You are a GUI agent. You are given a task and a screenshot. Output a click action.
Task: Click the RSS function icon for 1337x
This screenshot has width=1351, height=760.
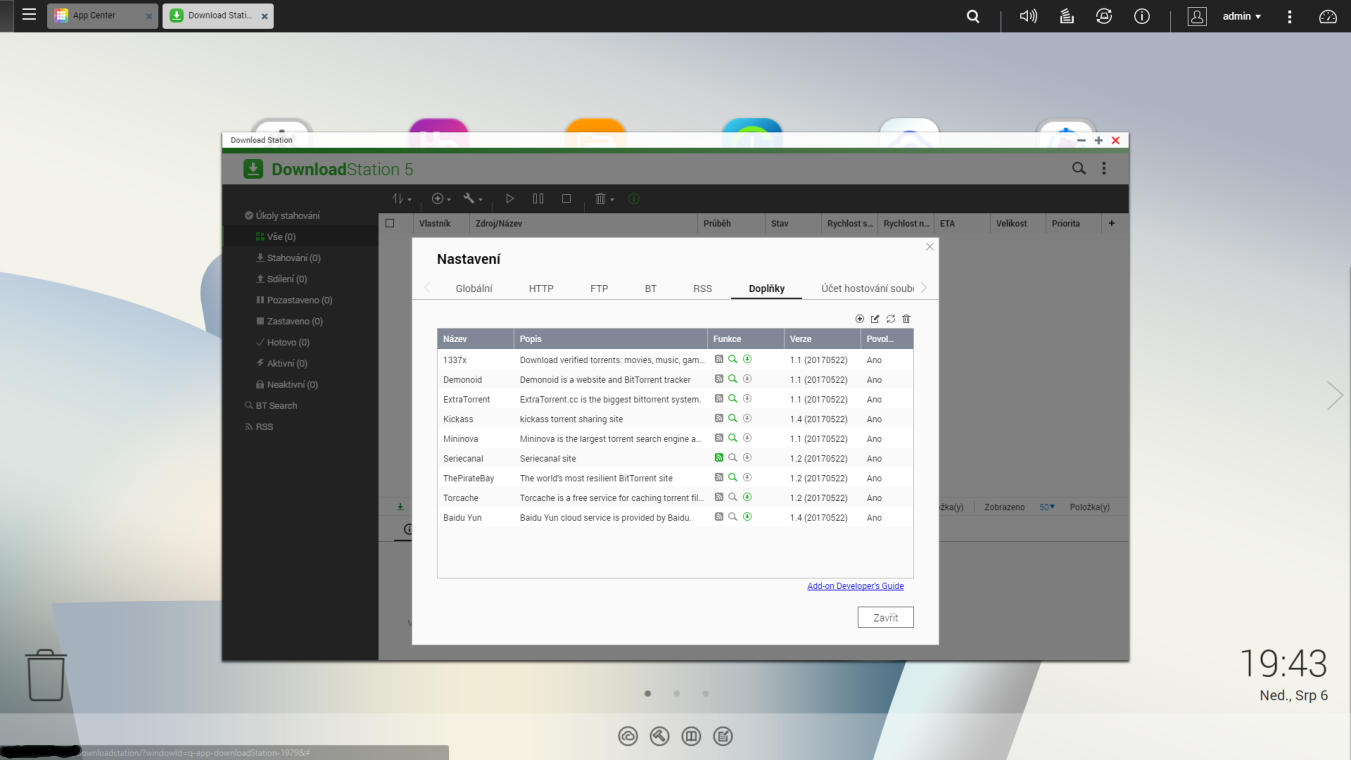(x=719, y=359)
